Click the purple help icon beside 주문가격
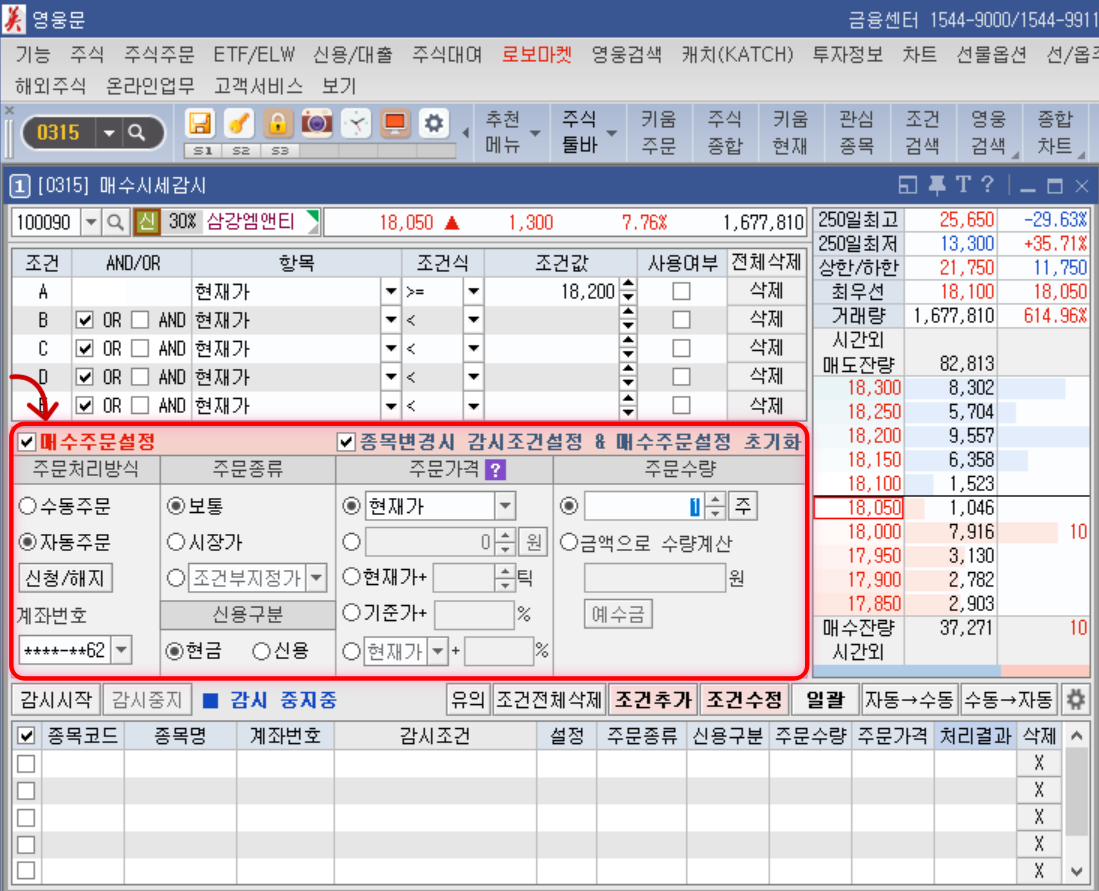The height and width of the screenshot is (891, 1099). click(495, 470)
